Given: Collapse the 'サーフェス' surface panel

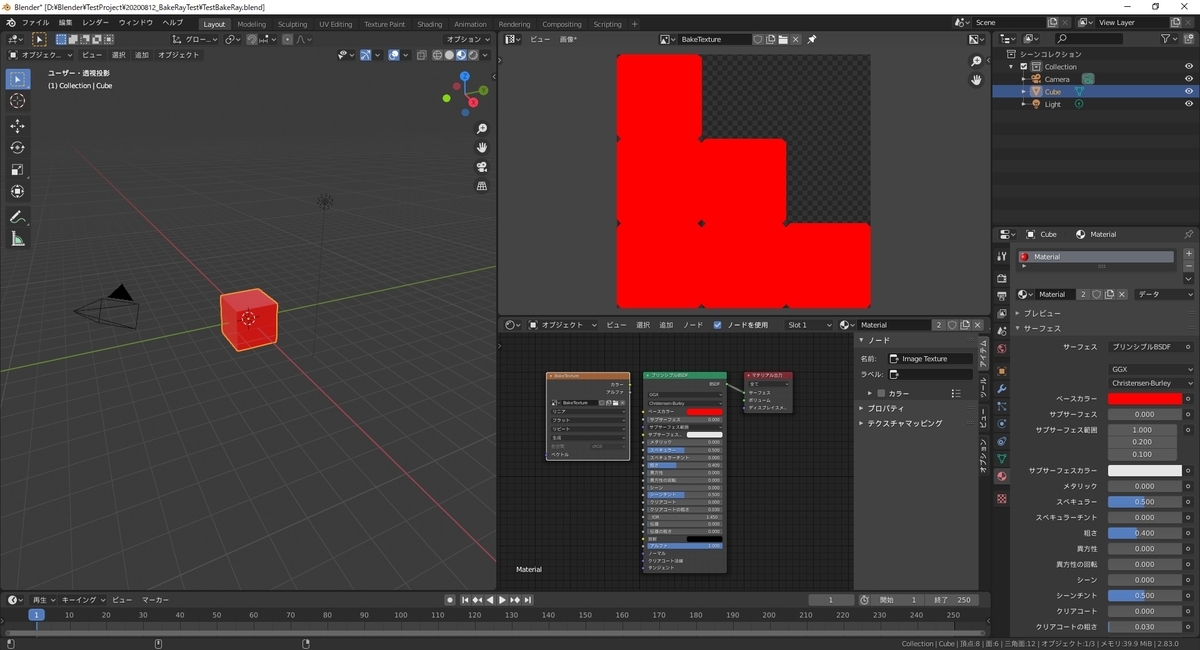Looking at the screenshot, I should click(x=1041, y=328).
